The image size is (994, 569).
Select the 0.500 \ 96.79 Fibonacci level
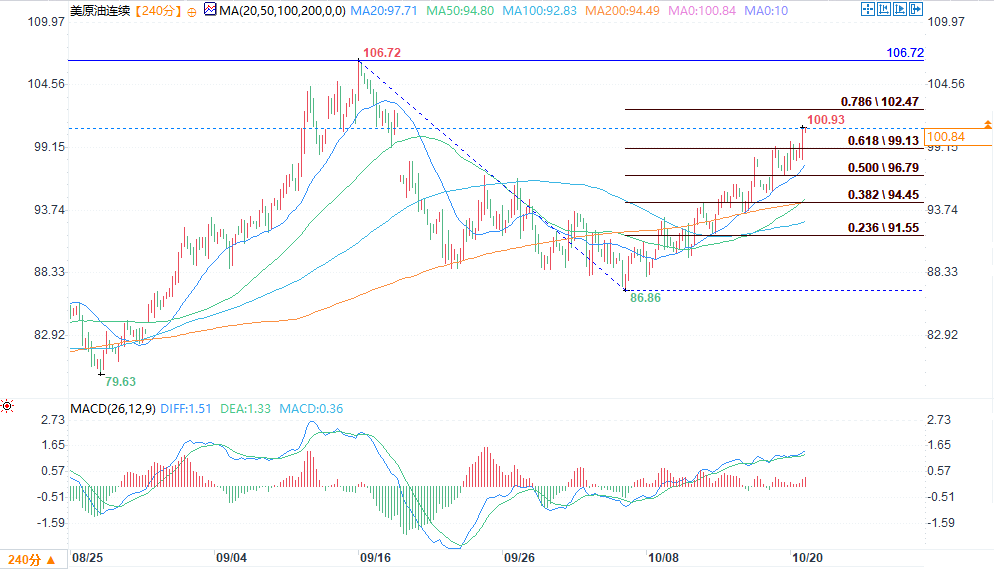tap(884, 168)
